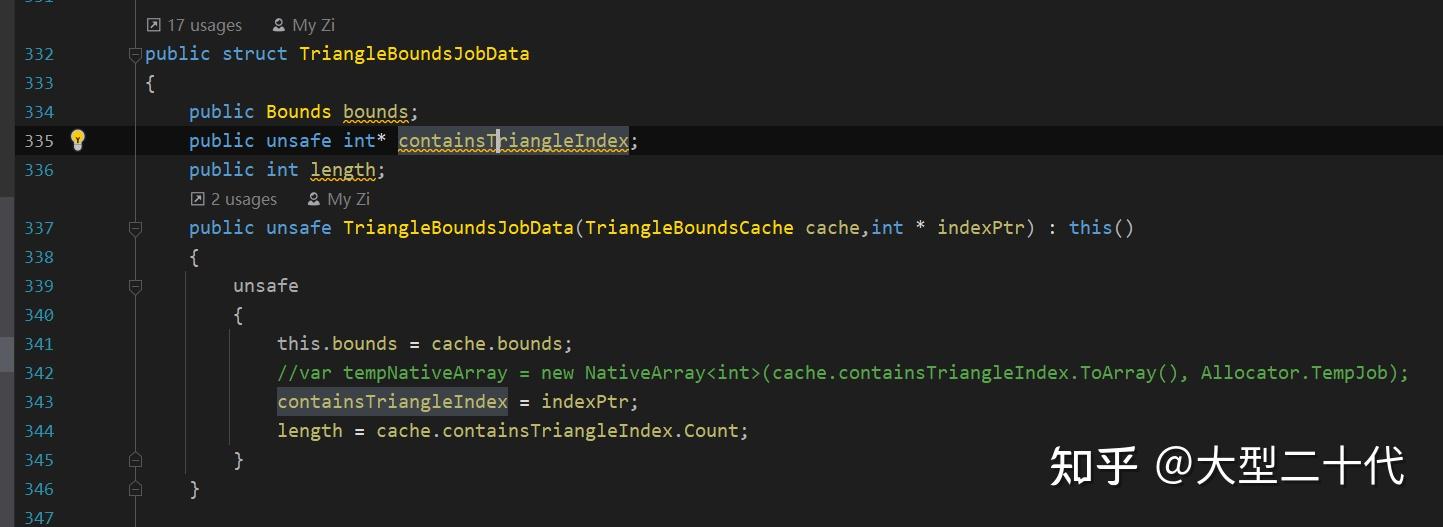Click line number 341 in the gutter
This screenshot has width=1443, height=527.
point(39,344)
